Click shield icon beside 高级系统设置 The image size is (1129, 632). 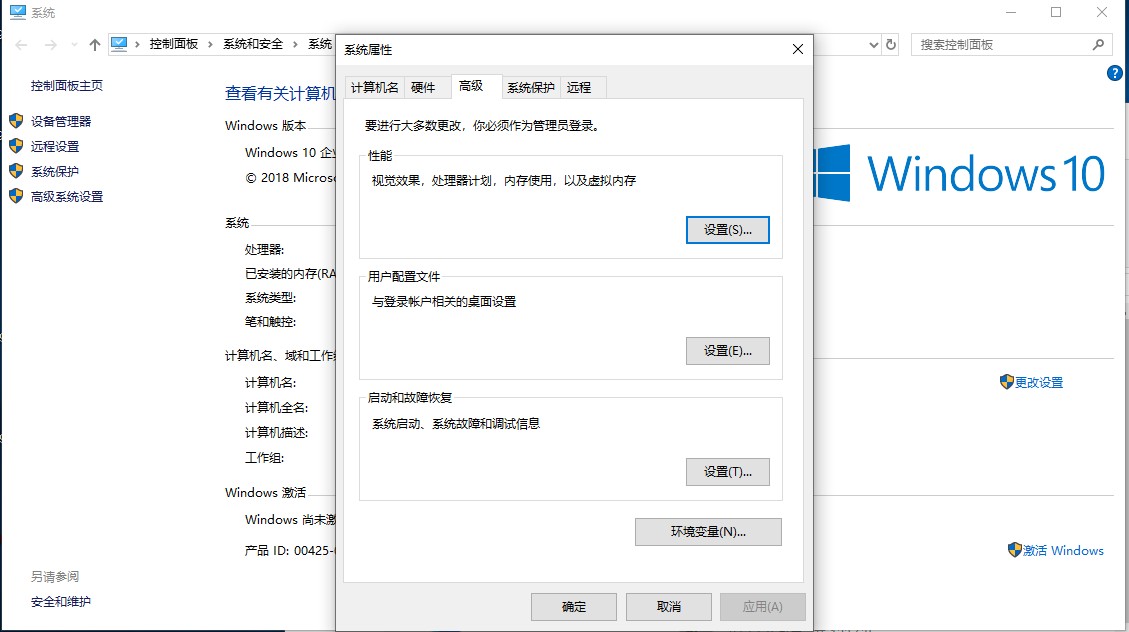[x=16, y=196]
